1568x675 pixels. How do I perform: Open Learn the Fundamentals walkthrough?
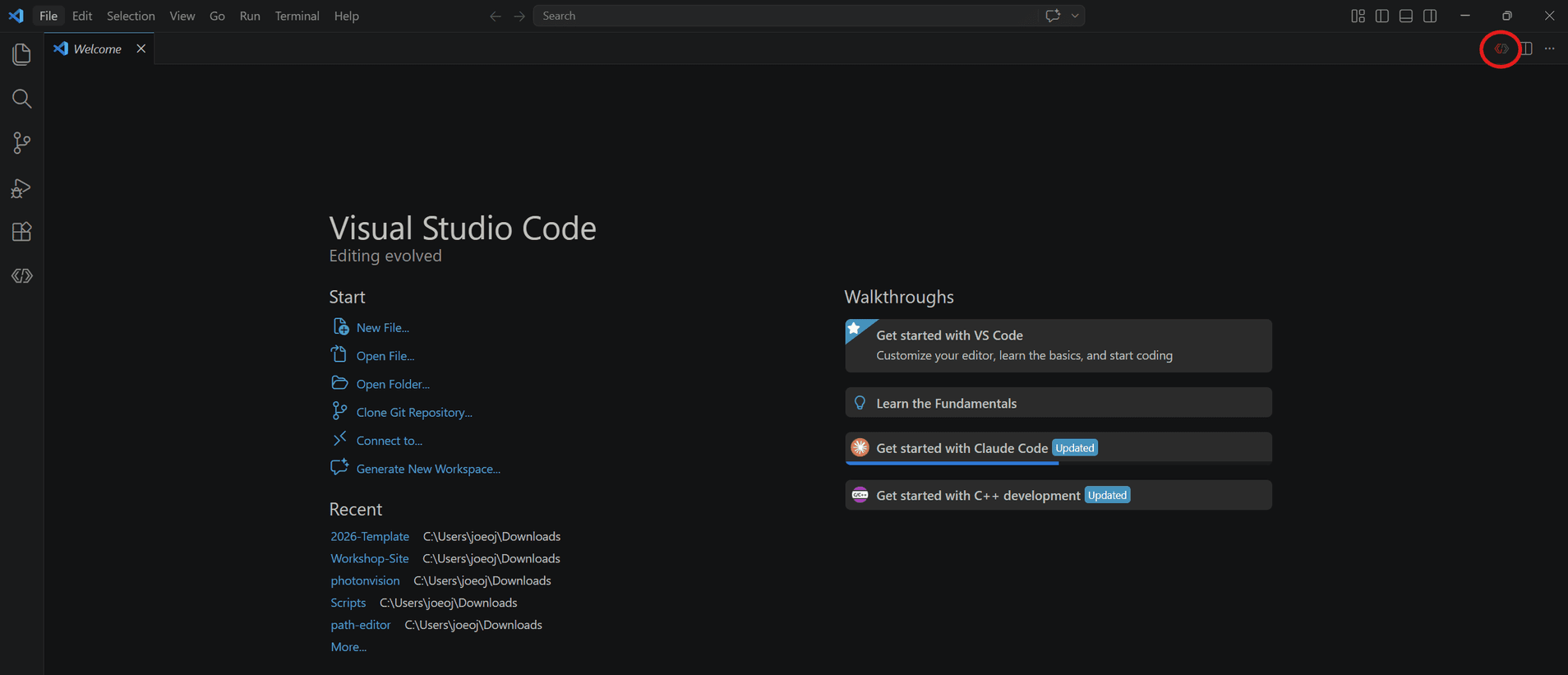[1058, 403]
